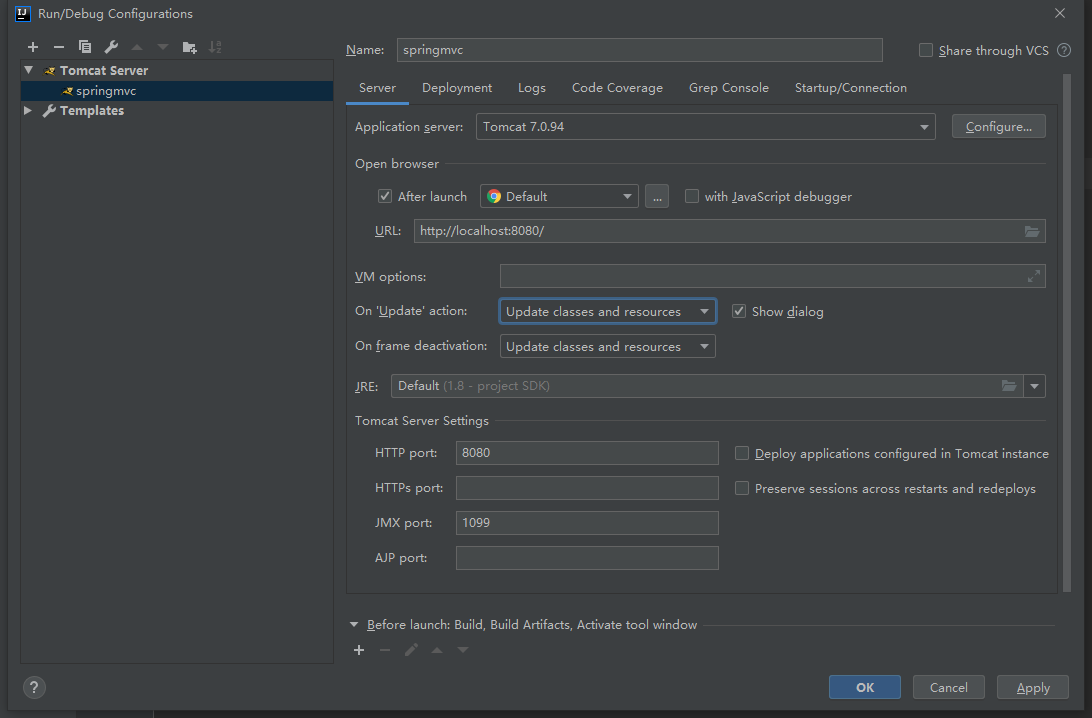1092x718 pixels.
Task: Uncheck the After launch checkbox
Action: (x=385, y=197)
